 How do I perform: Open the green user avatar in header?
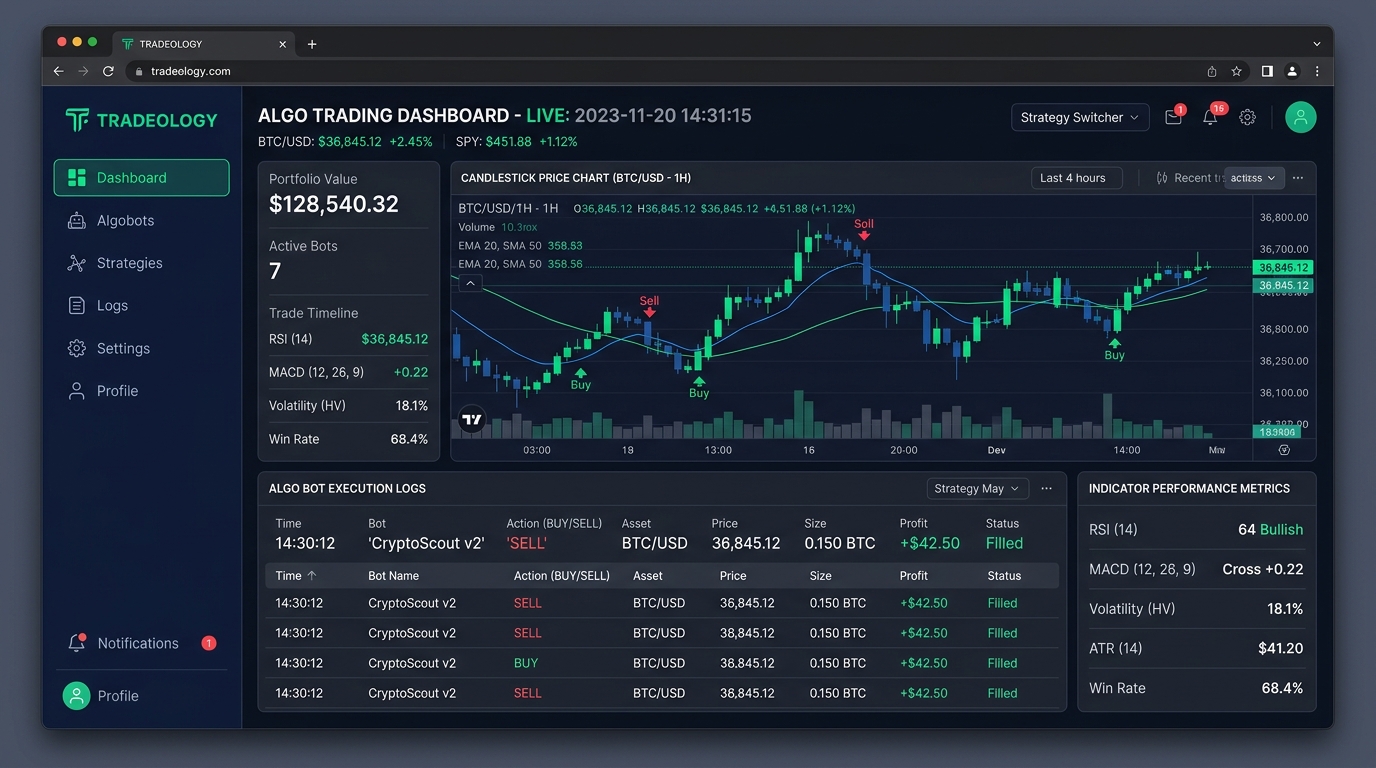(1300, 117)
